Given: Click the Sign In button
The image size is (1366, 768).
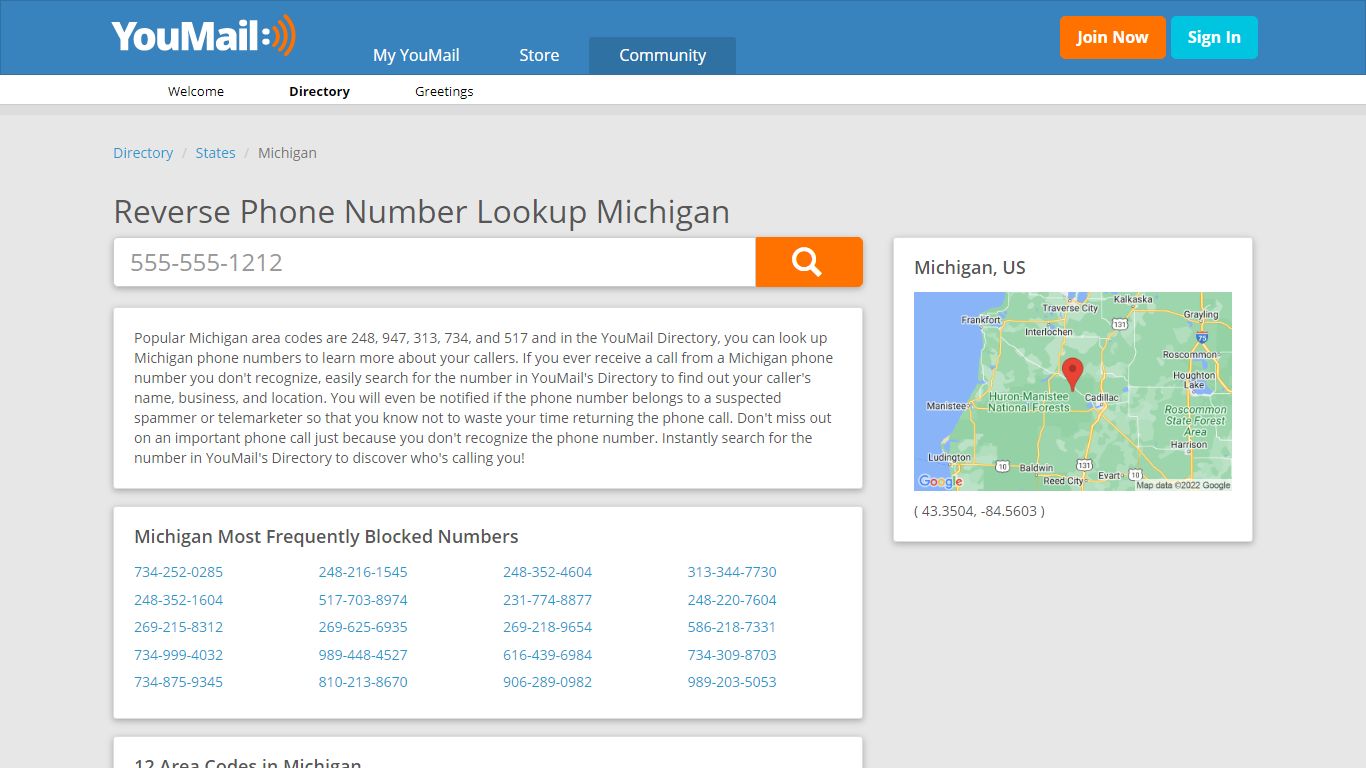Looking at the screenshot, I should click(x=1214, y=37).
